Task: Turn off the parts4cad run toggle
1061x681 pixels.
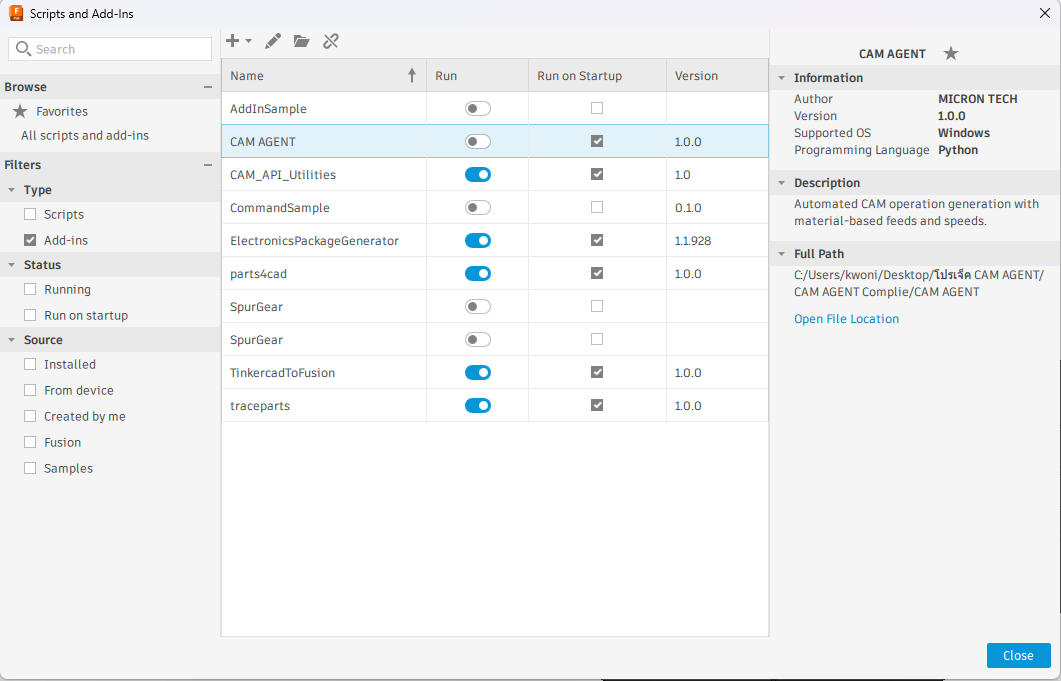Action: pyautogui.click(x=478, y=274)
